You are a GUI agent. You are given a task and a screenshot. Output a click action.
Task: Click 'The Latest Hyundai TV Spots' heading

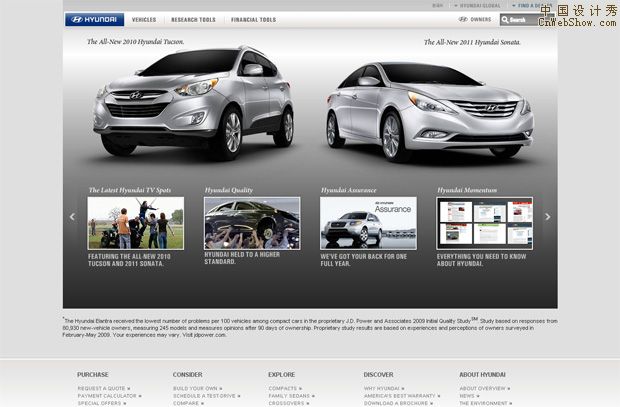click(x=130, y=190)
